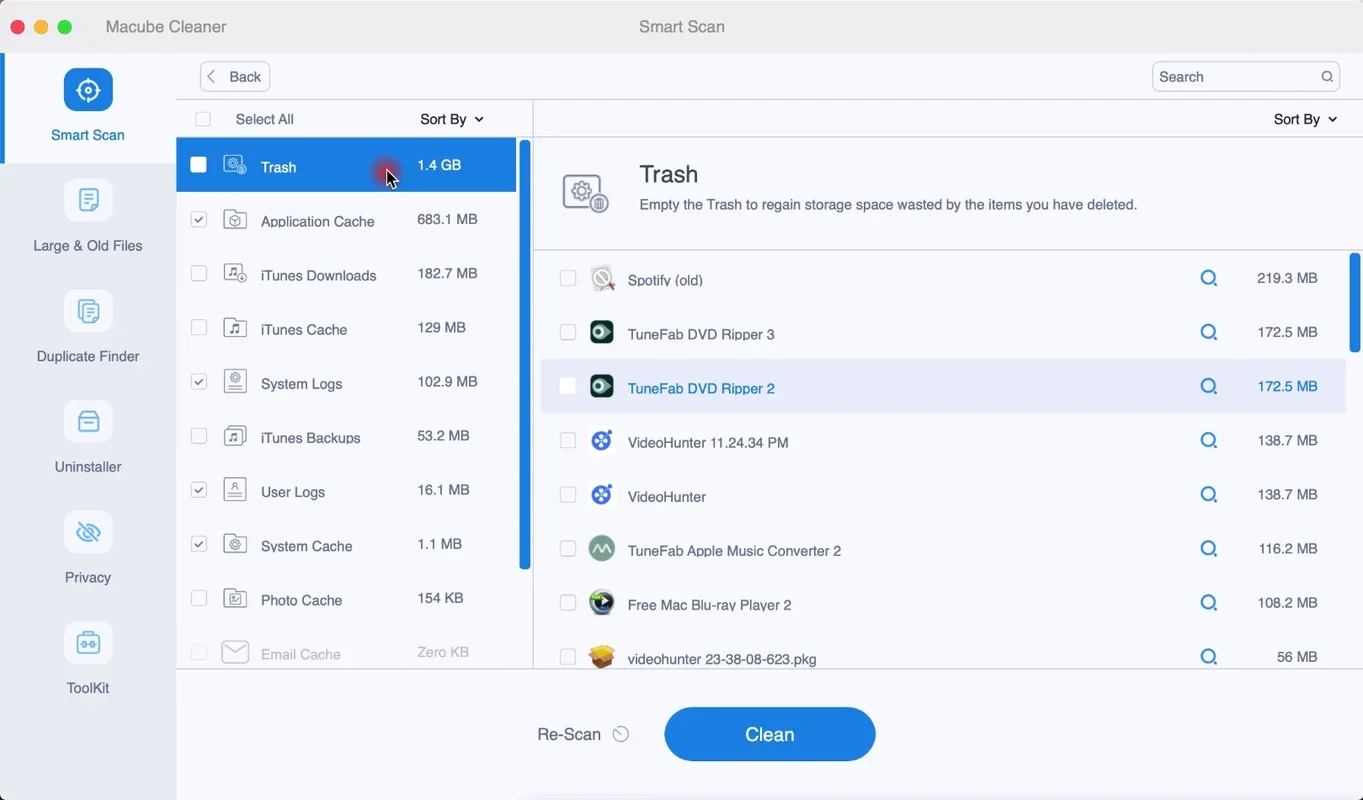Image resolution: width=1363 pixels, height=800 pixels.
Task: Click the User Logs category icon
Action: tap(235, 490)
